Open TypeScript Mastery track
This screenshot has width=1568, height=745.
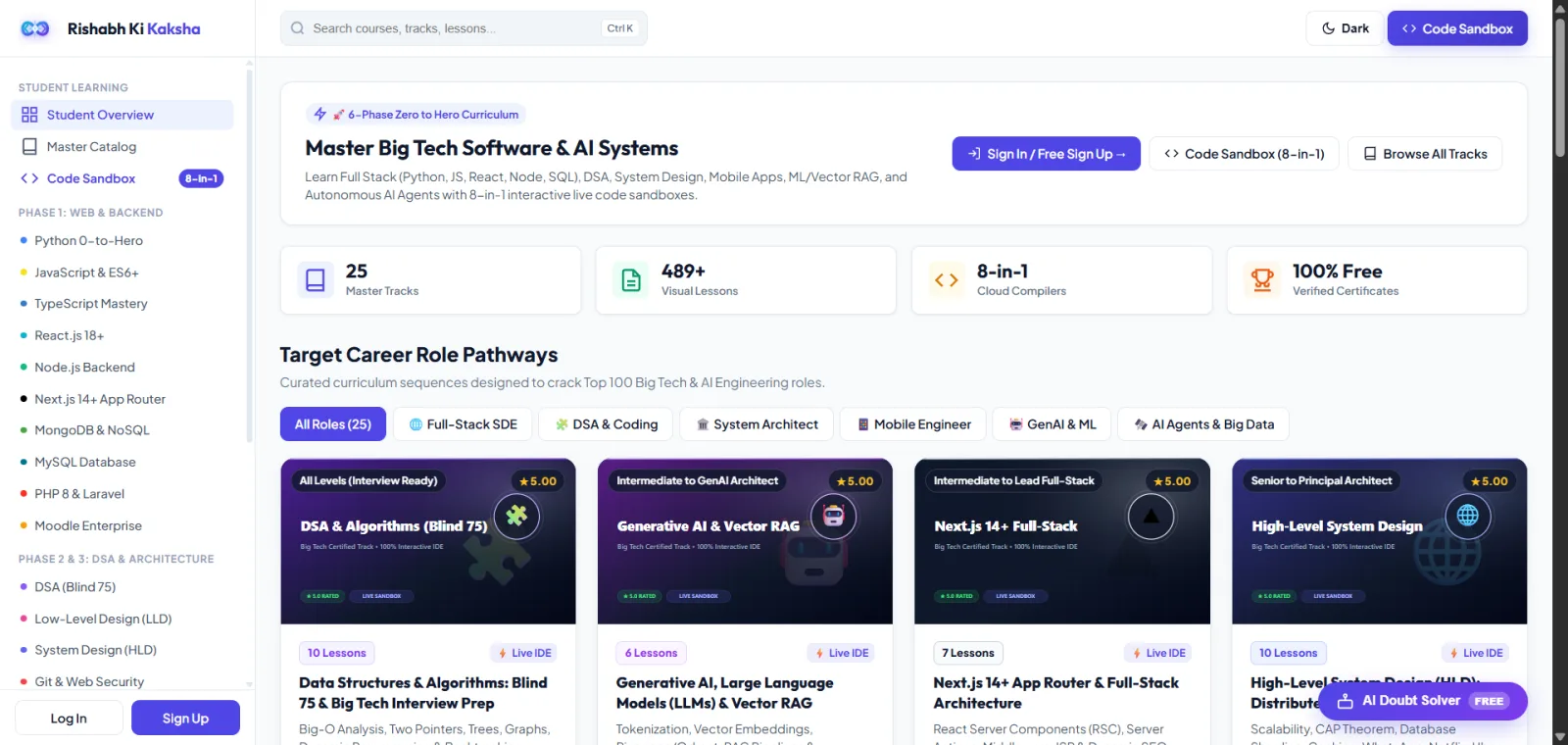pyautogui.click(x=122, y=304)
